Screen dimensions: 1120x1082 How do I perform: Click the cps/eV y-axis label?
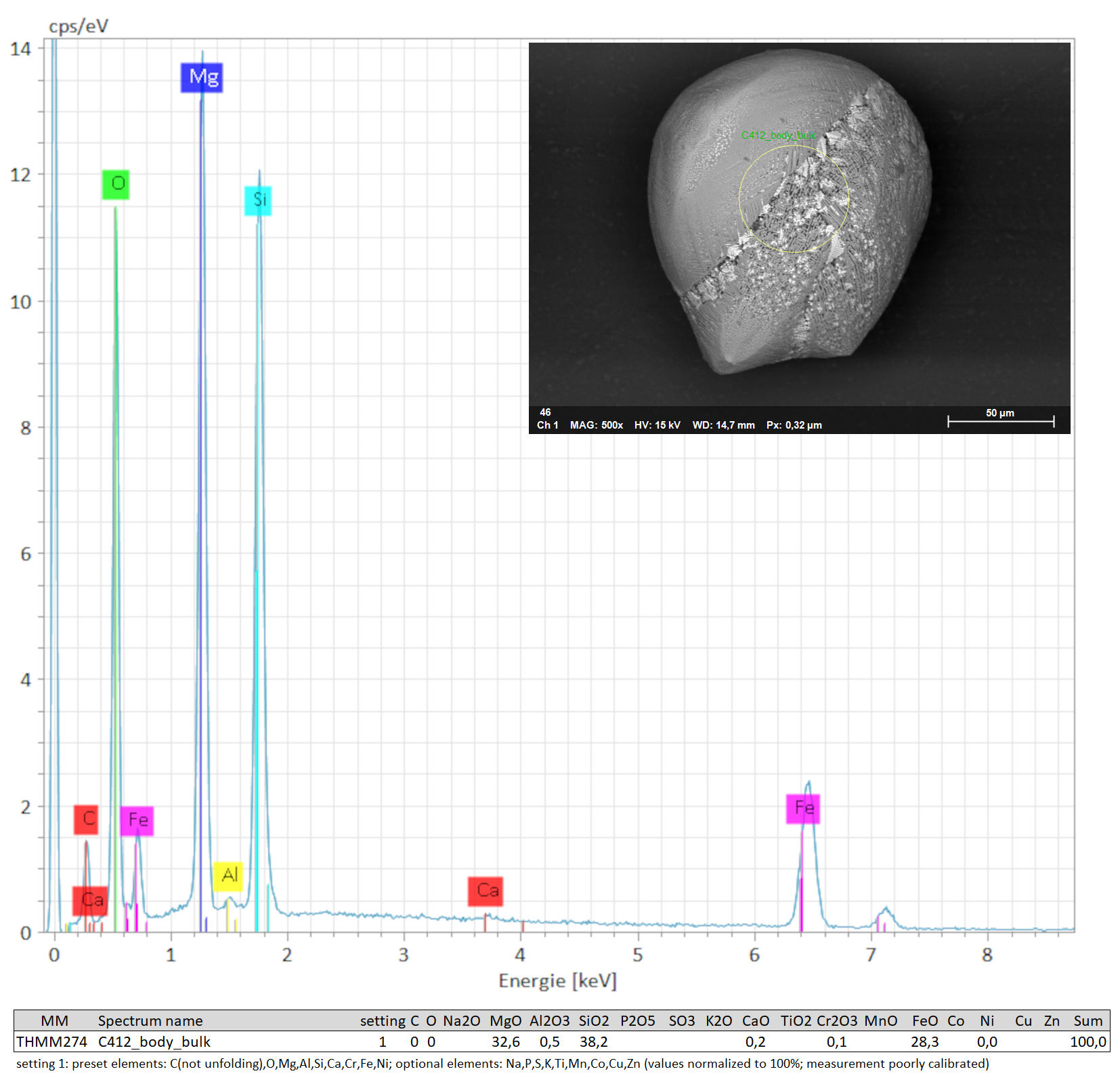click(x=79, y=26)
